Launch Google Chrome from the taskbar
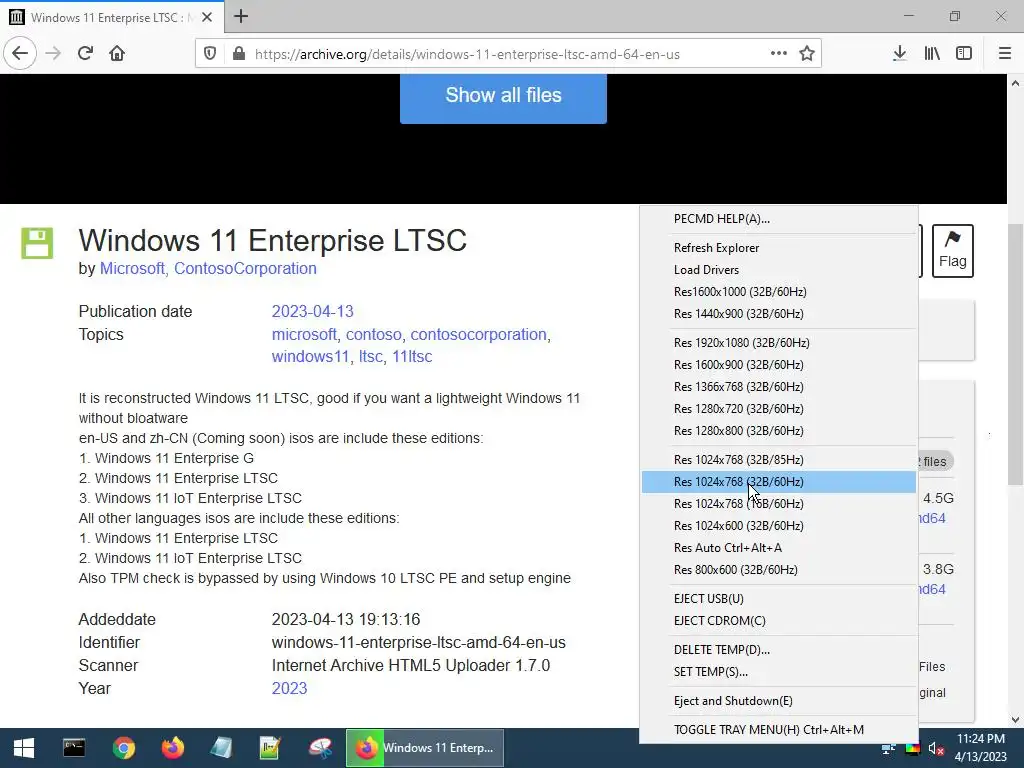The width and height of the screenshot is (1024, 768). click(123, 748)
